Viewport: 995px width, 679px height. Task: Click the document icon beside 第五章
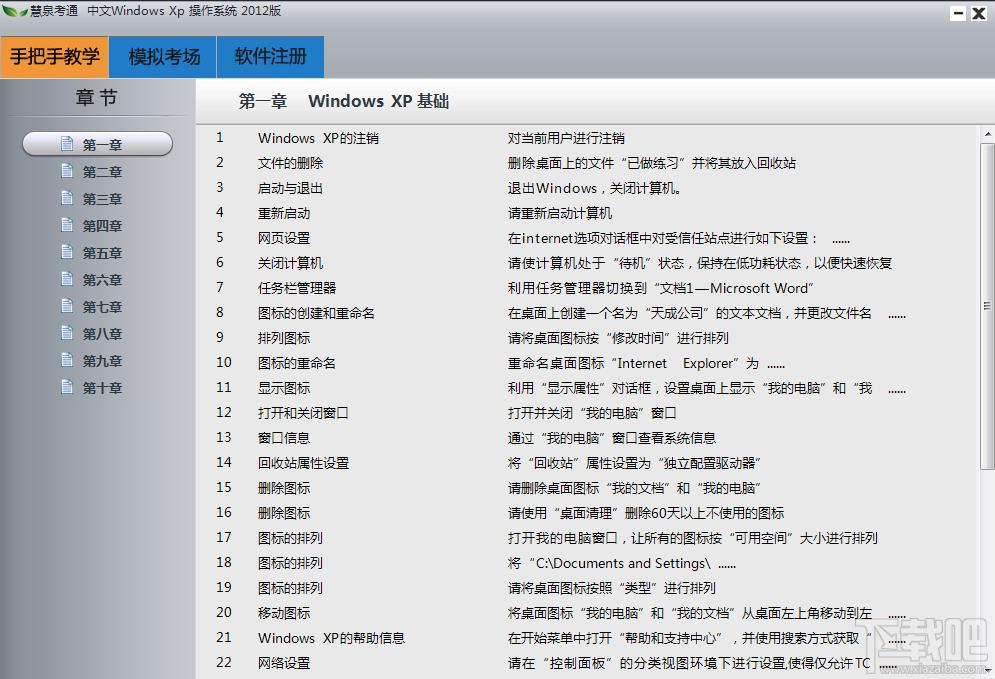click(67, 252)
